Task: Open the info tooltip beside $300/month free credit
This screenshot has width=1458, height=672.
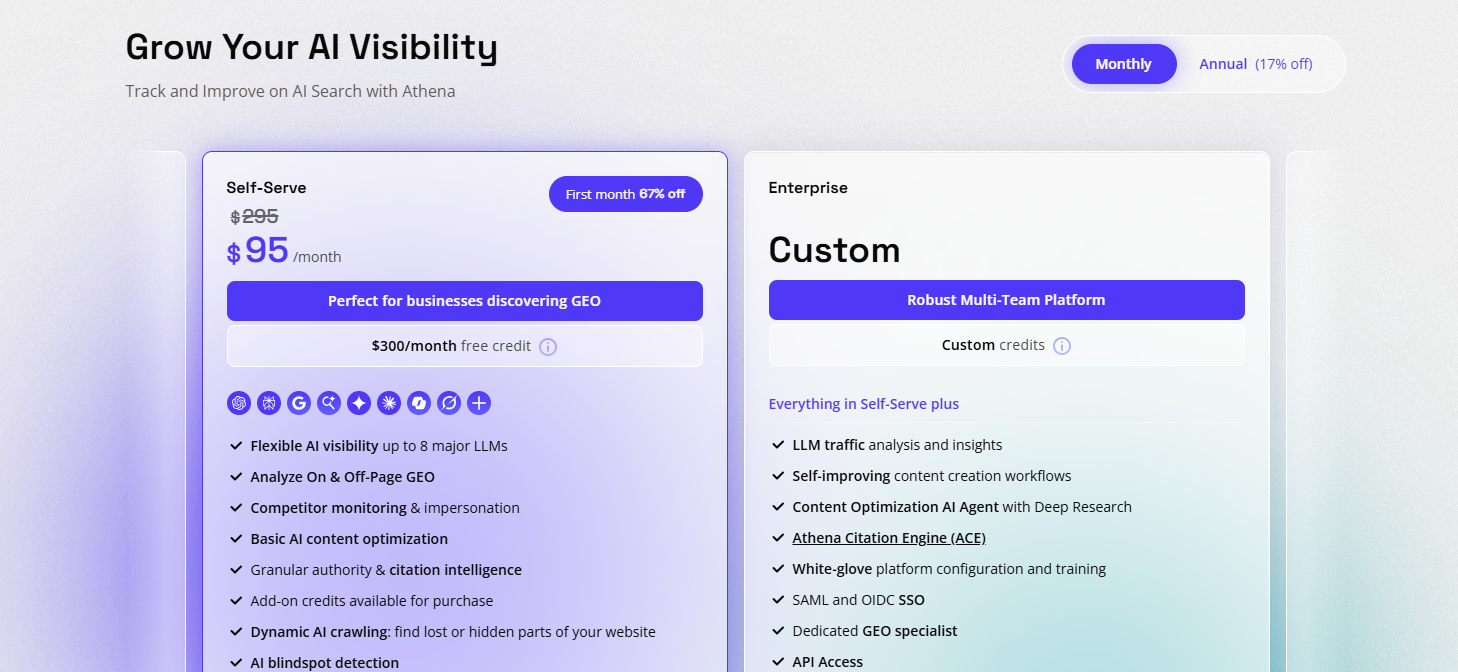Action: 547,346
